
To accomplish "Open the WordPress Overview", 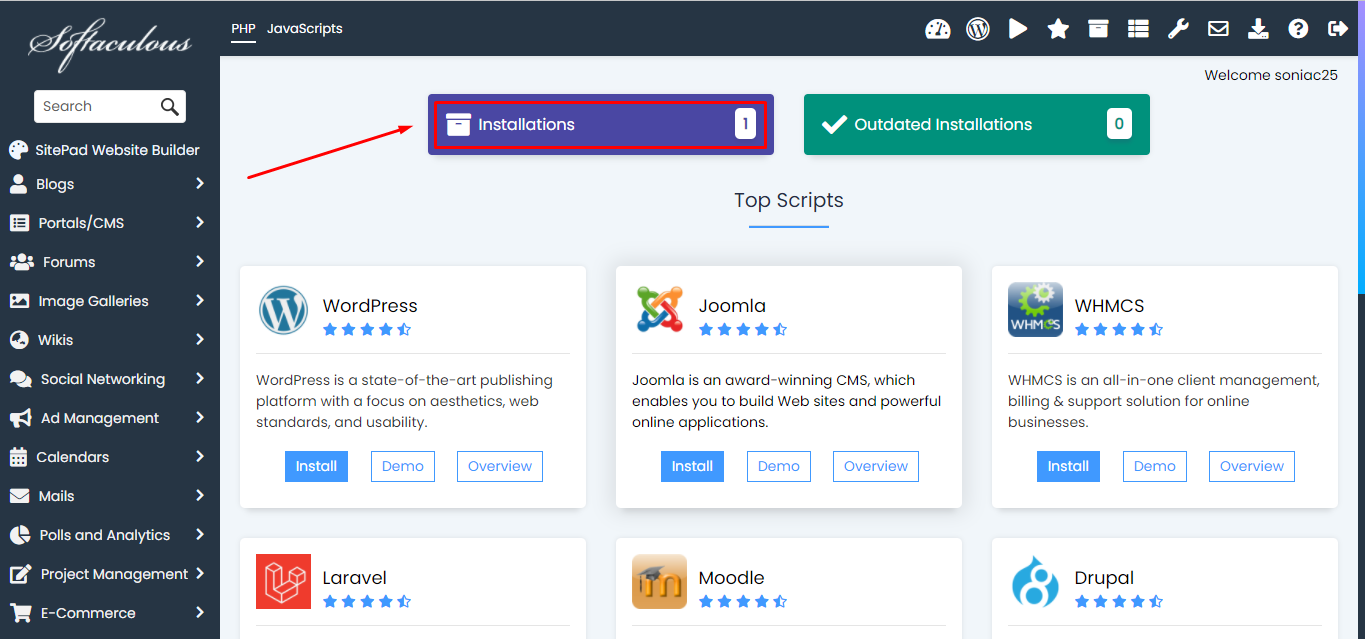I will pyautogui.click(x=500, y=466).
